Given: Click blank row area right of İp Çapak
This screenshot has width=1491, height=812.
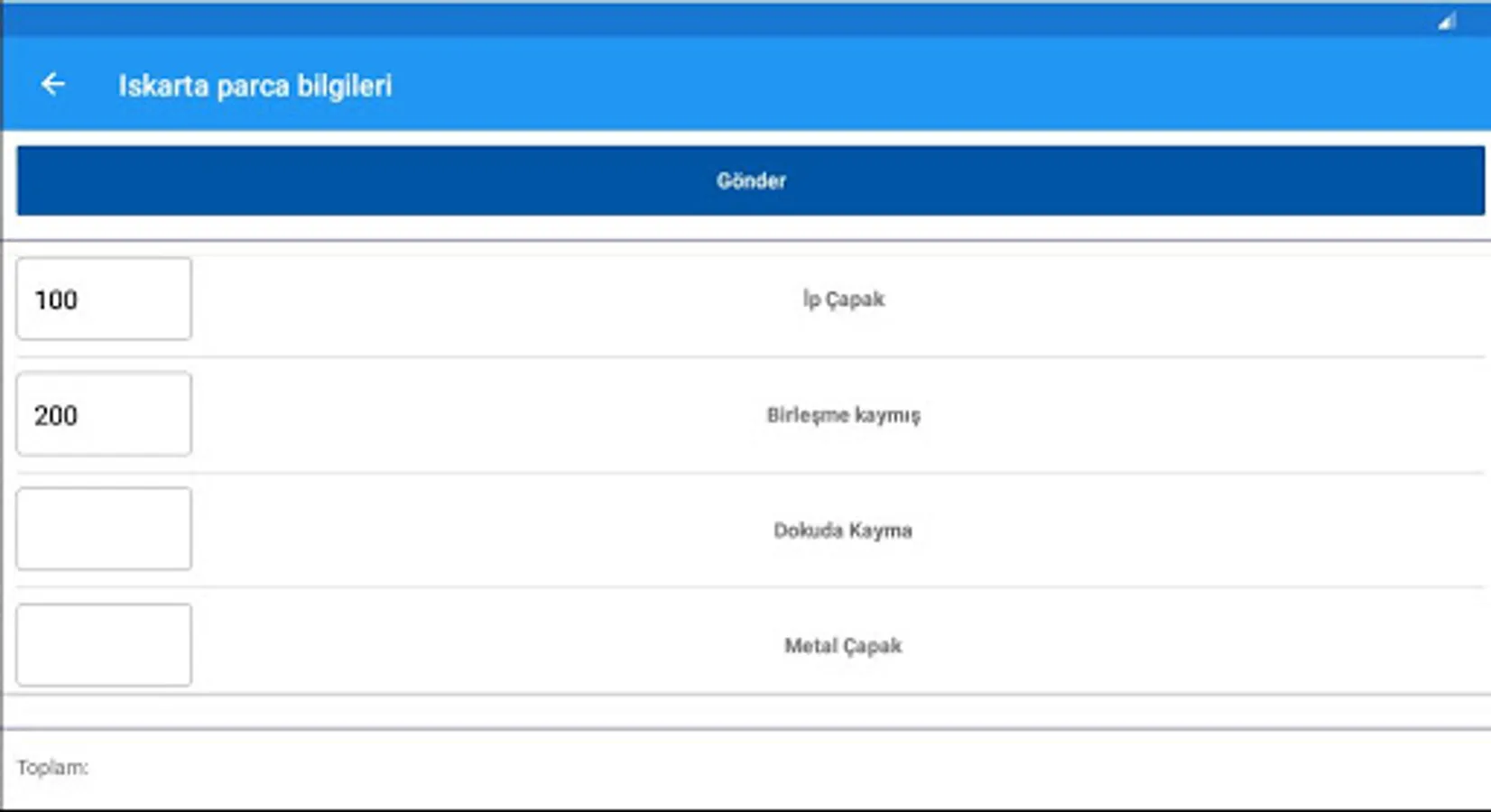Looking at the screenshot, I should pyautogui.click(x=1218, y=300).
